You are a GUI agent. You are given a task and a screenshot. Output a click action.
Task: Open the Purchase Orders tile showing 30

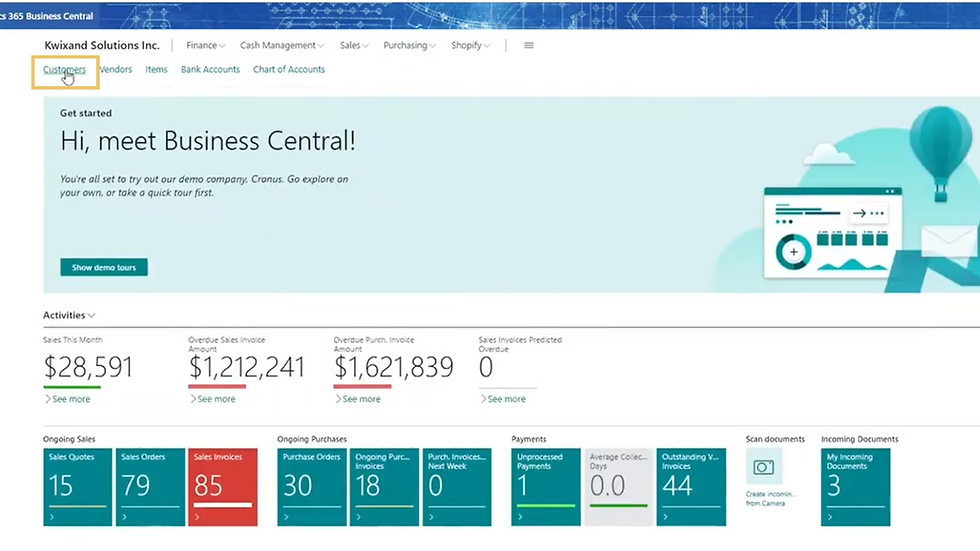coord(312,487)
